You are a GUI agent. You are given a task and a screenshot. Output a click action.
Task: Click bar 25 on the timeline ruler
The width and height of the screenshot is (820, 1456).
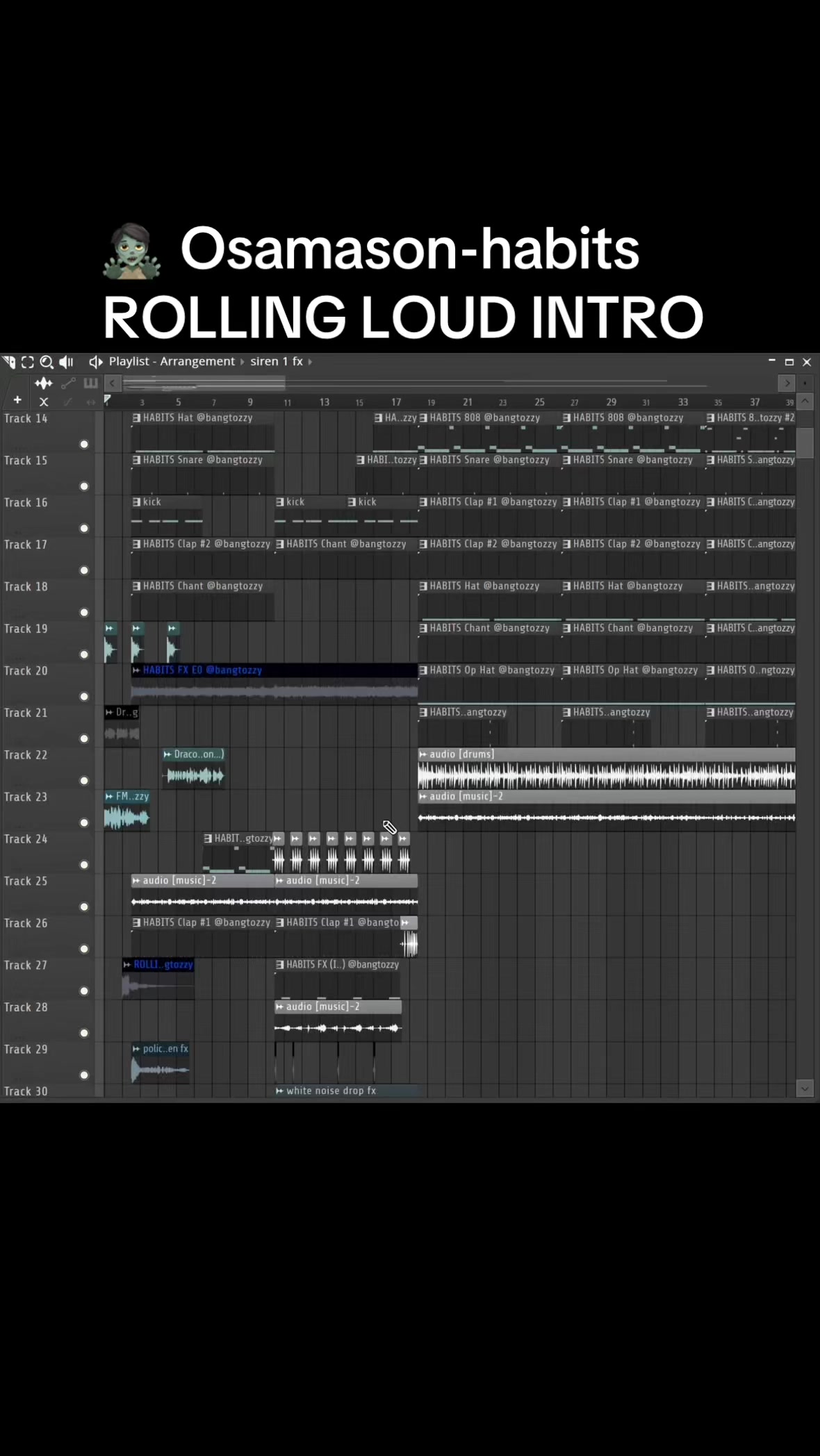click(x=539, y=402)
